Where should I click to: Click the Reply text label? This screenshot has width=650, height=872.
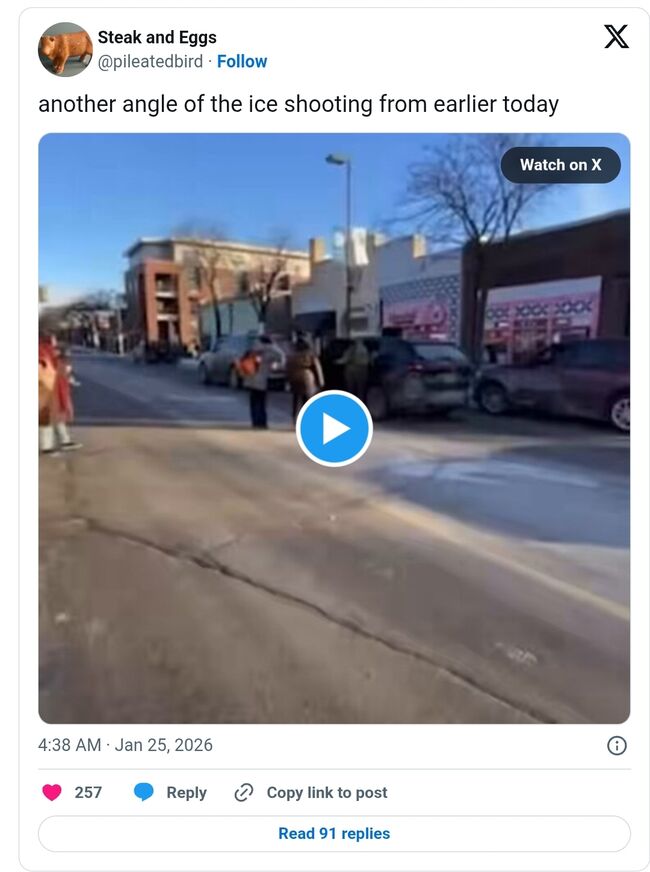[186, 792]
